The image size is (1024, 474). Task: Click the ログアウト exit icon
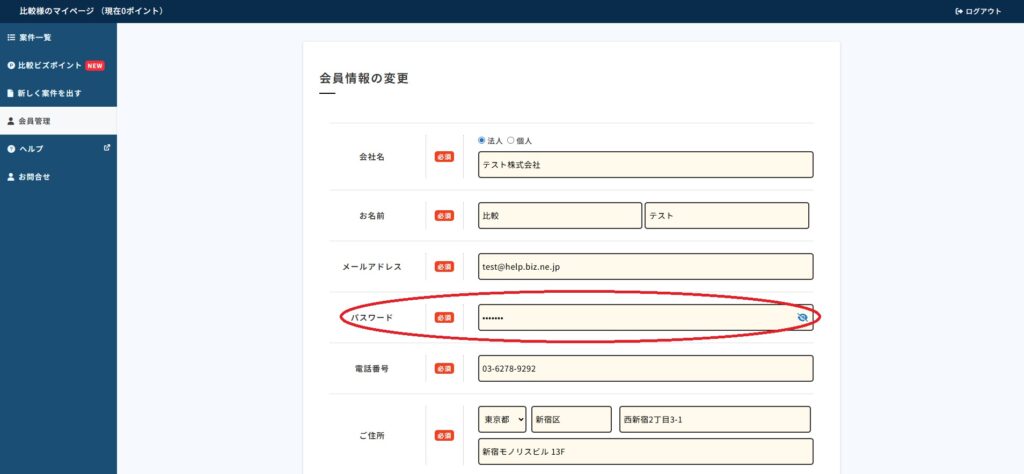[x=958, y=11]
